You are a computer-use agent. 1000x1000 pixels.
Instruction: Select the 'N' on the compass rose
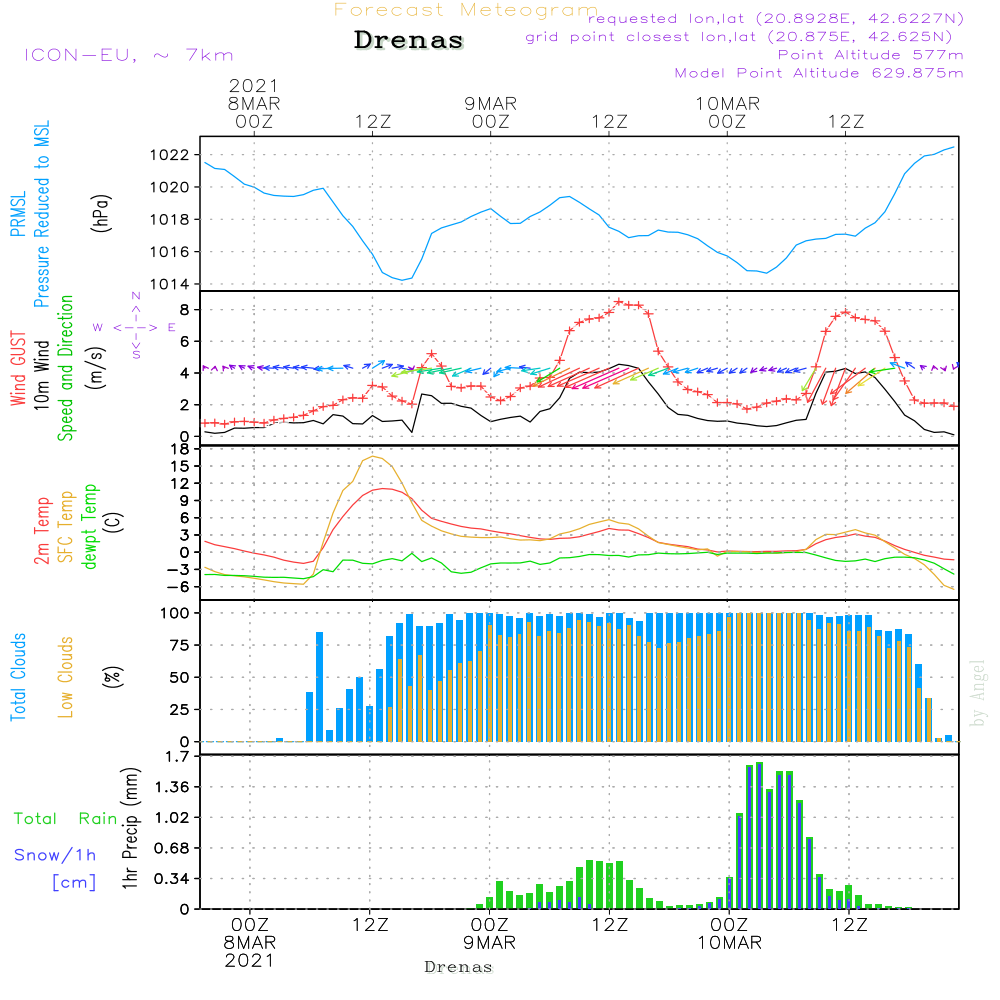[x=136, y=296]
